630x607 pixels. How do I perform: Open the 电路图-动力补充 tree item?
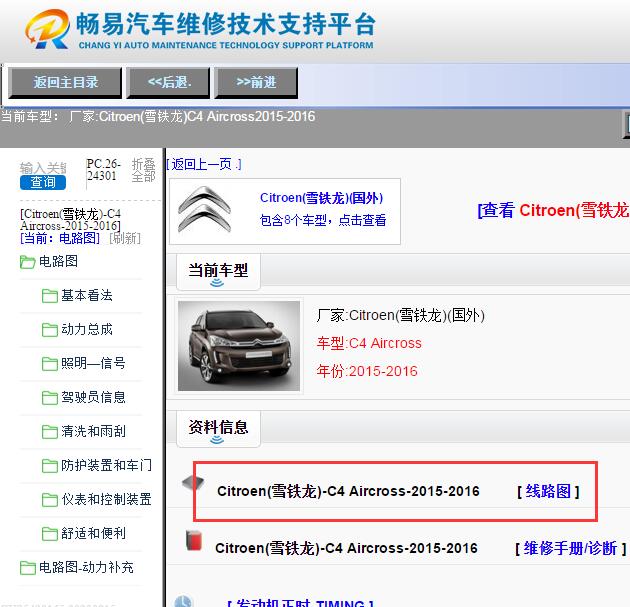click(86, 567)
